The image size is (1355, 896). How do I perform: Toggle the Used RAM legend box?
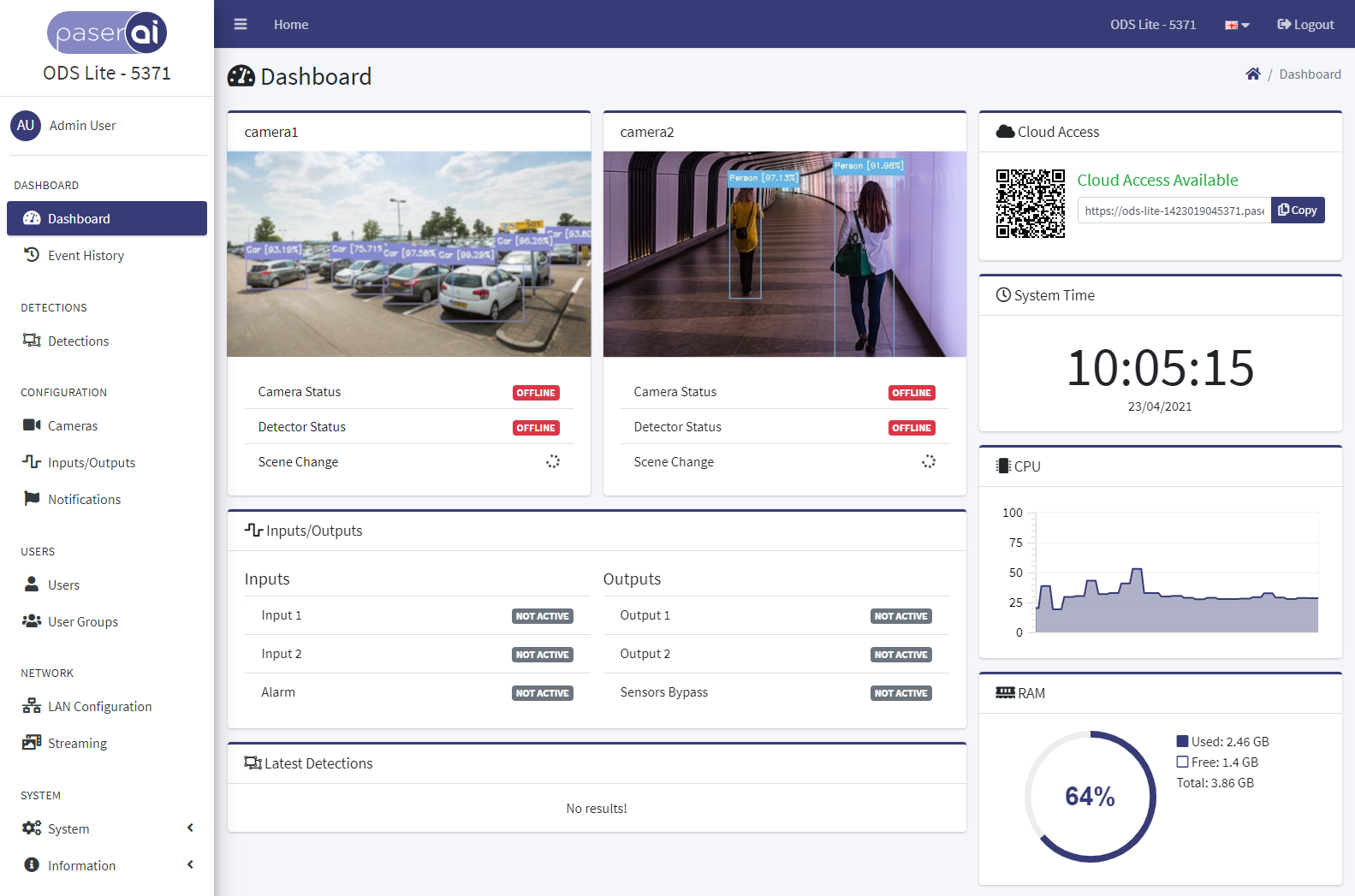tap(1182, 742)
